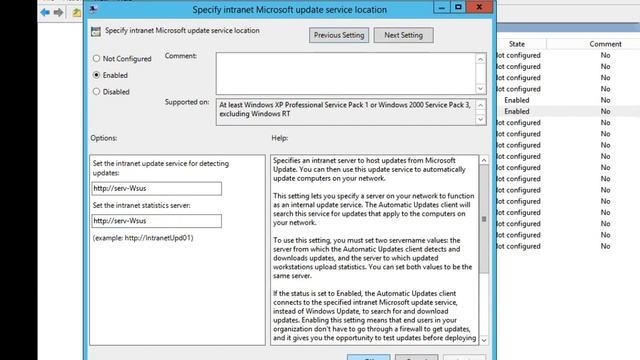Click inside the Comment text box
The image size is (640, 360).
(346, 73)
